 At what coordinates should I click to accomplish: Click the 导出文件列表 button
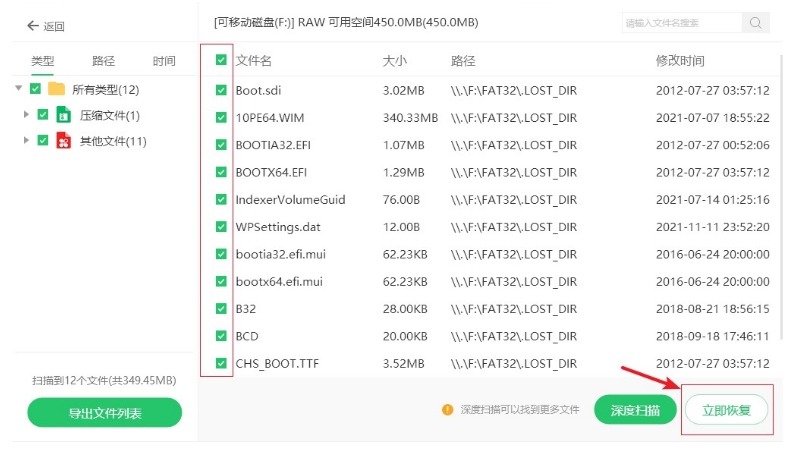pos(104,412)
